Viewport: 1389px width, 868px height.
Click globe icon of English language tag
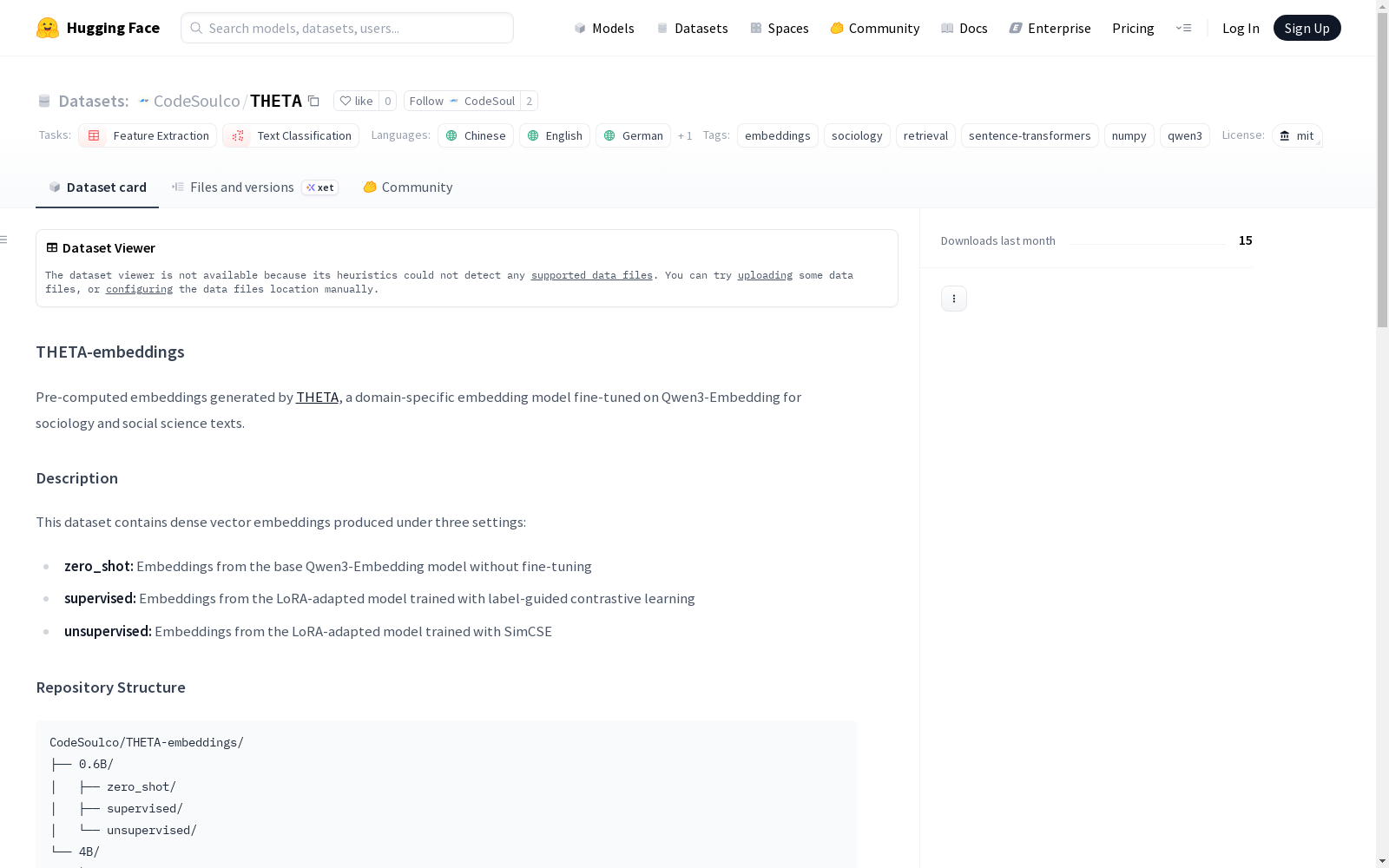coord(533,135)
